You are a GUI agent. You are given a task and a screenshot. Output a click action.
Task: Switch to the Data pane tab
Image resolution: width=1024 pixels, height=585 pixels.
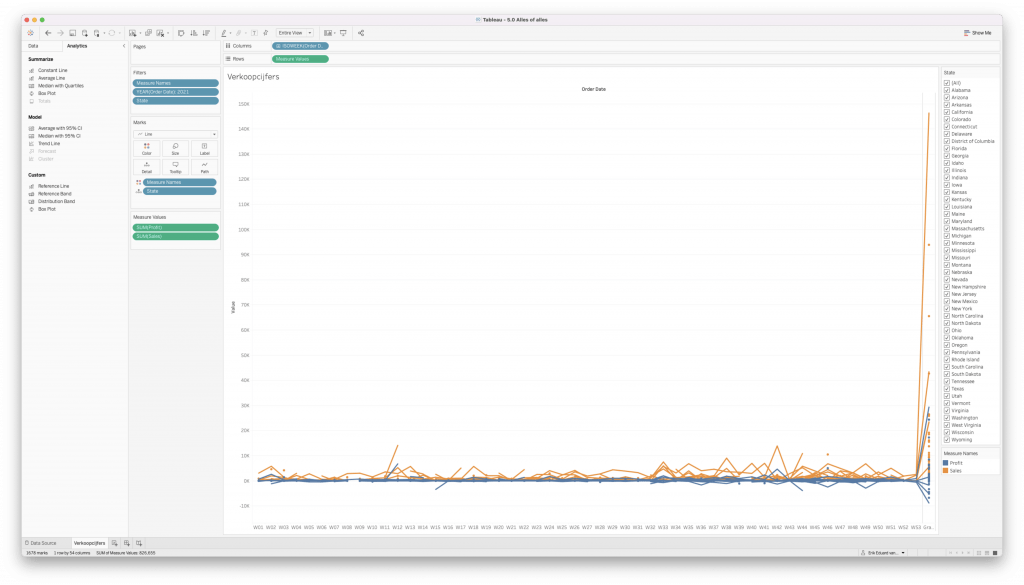(x=34, y=46)
